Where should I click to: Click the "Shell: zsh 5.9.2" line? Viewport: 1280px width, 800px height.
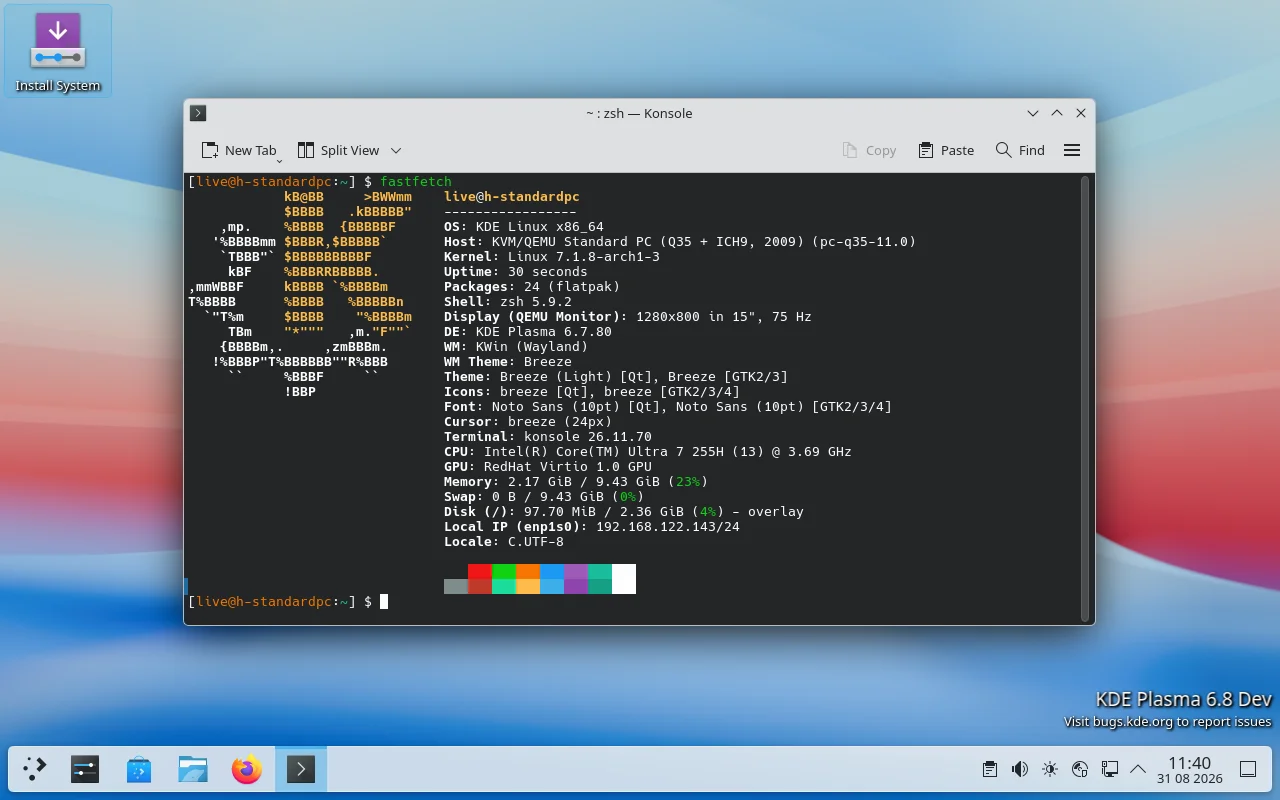coord(508,302)
